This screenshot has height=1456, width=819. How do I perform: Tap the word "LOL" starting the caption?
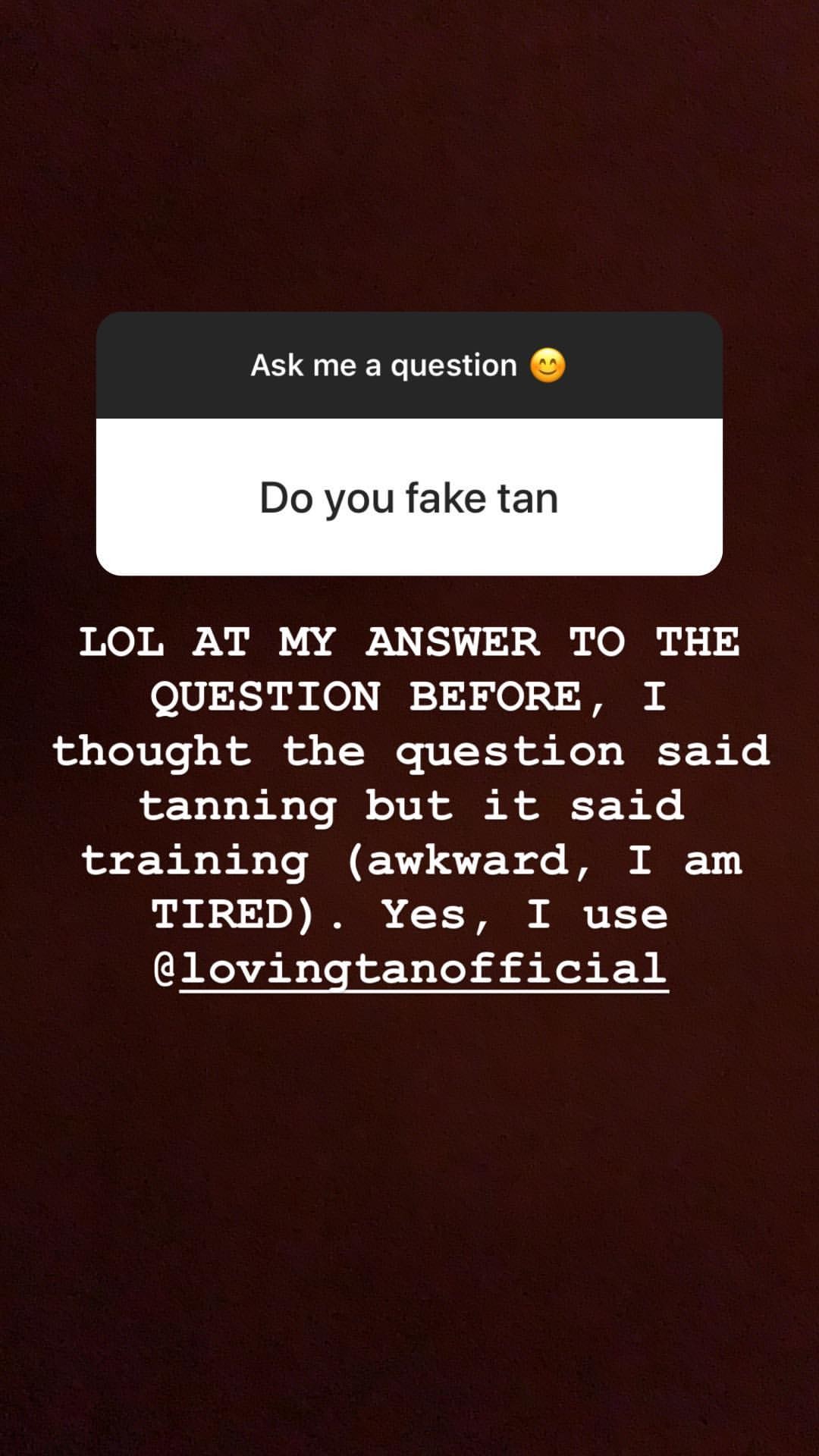pyautogui.click(x=121, y=642)
